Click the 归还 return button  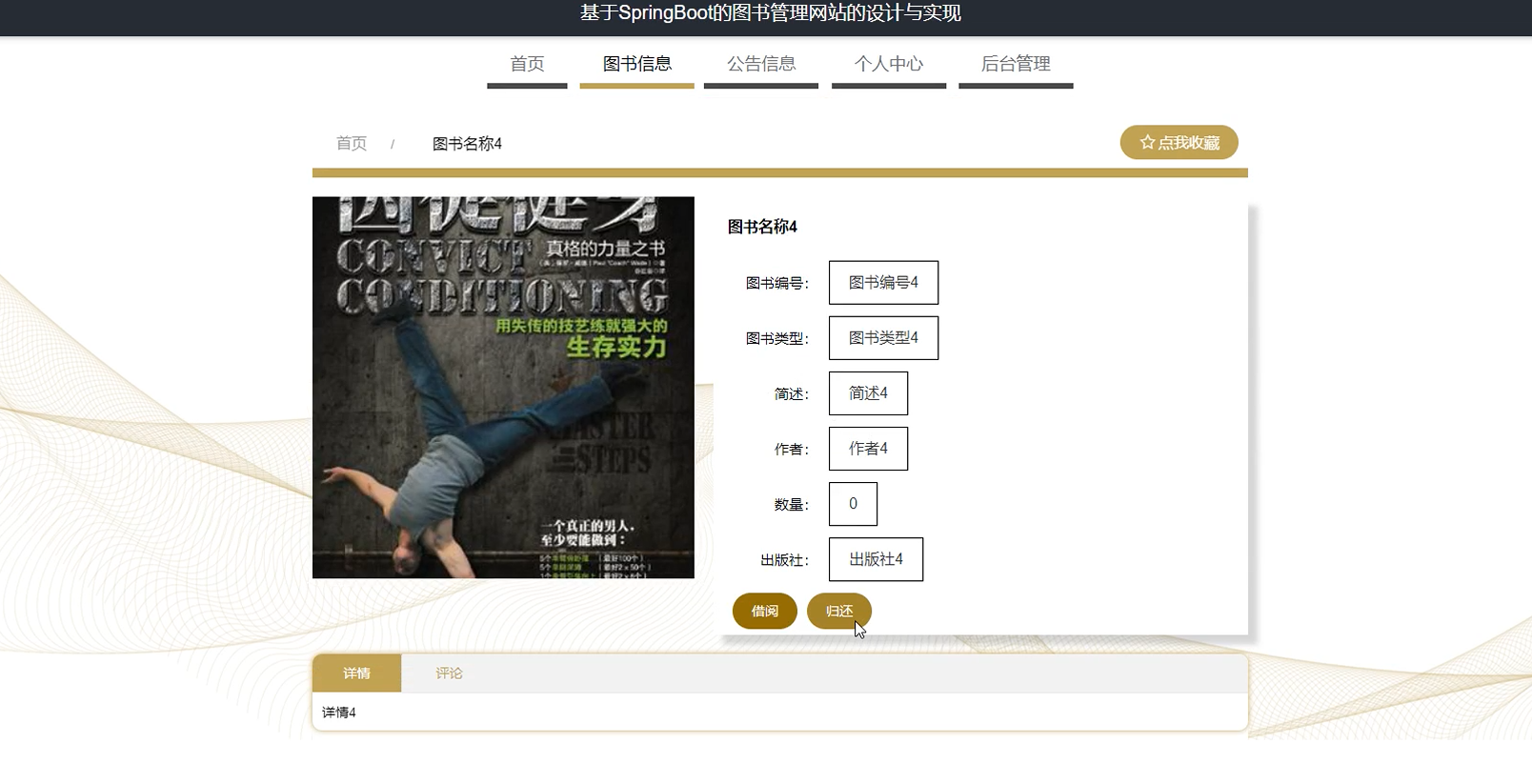coord(838,611)
